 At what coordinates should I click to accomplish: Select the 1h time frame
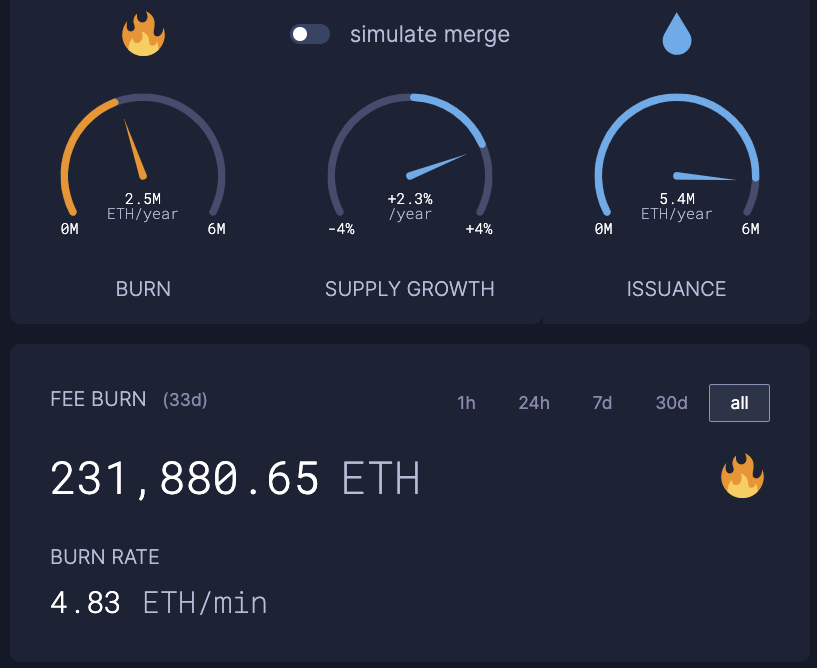[x=466, y=403]
